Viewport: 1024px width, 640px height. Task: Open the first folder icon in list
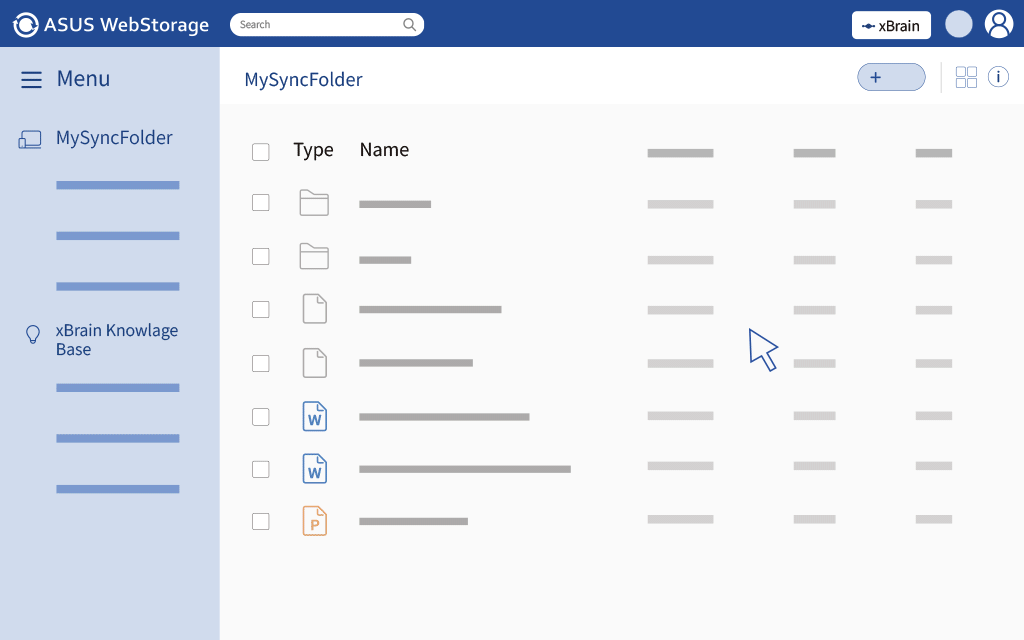point(314,203)
